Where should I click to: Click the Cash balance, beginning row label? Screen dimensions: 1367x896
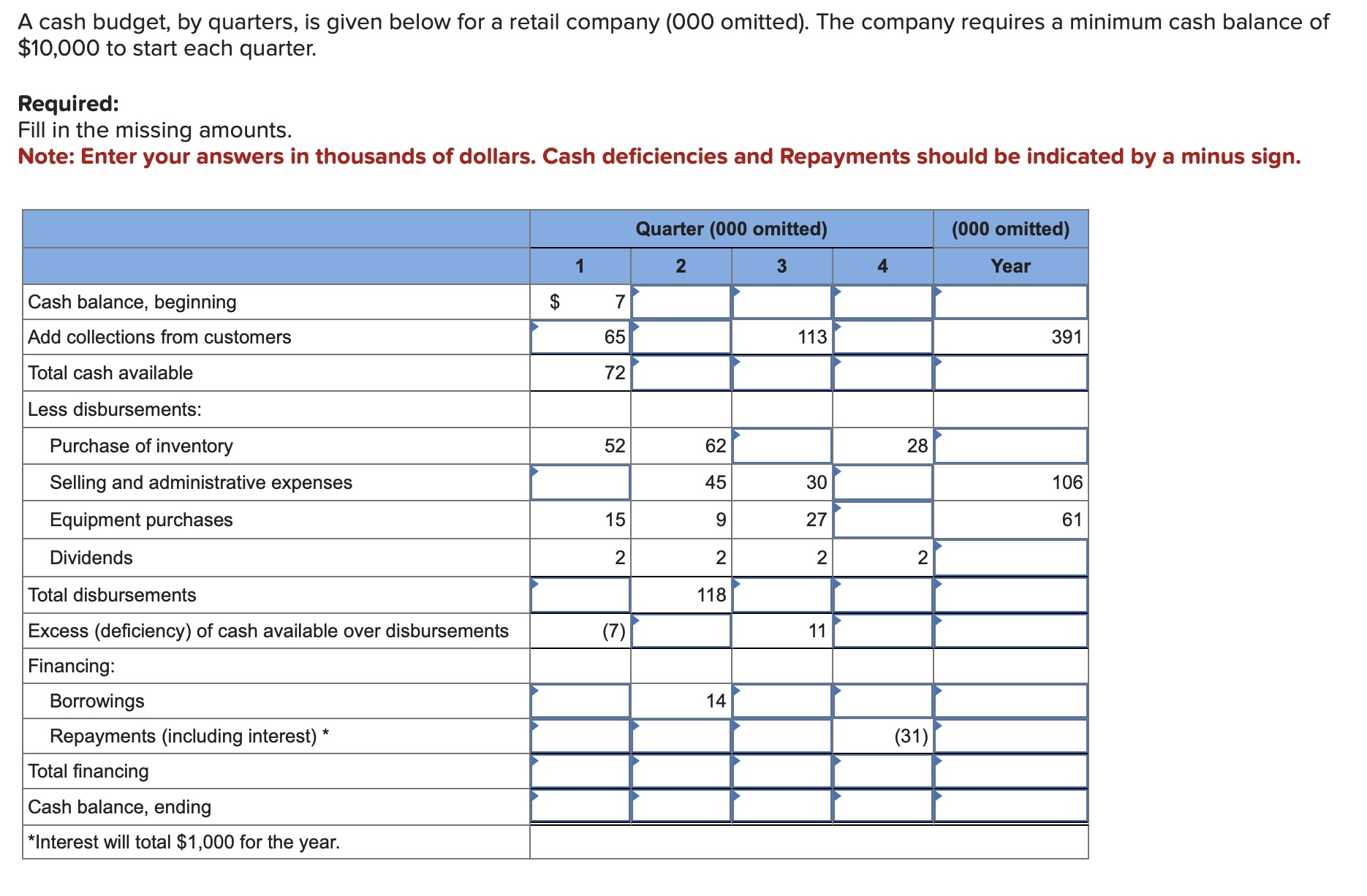pyautogui.click(x=132, y=301)
